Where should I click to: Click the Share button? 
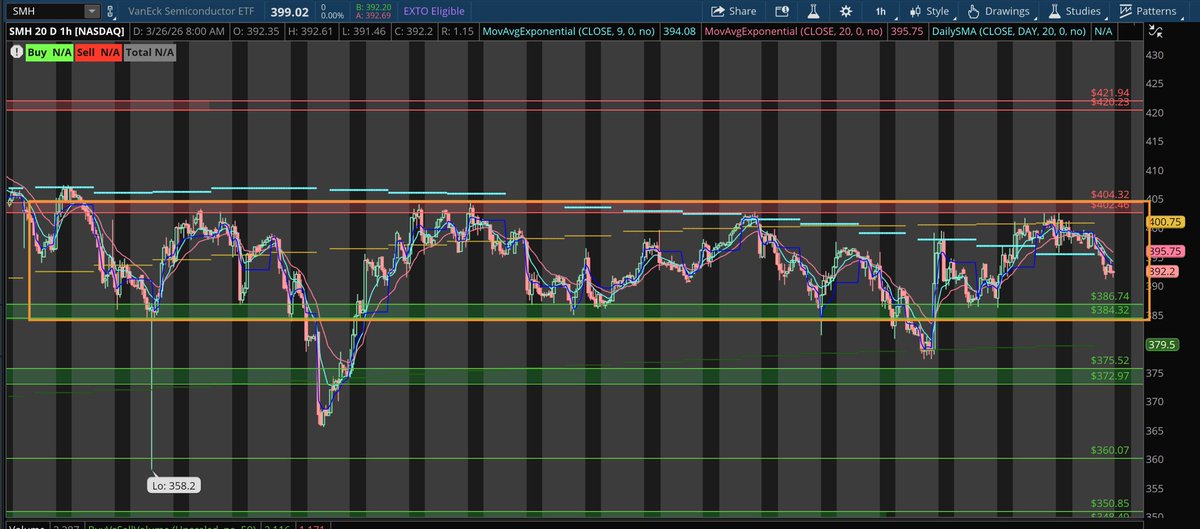click(x=734, y=11)
